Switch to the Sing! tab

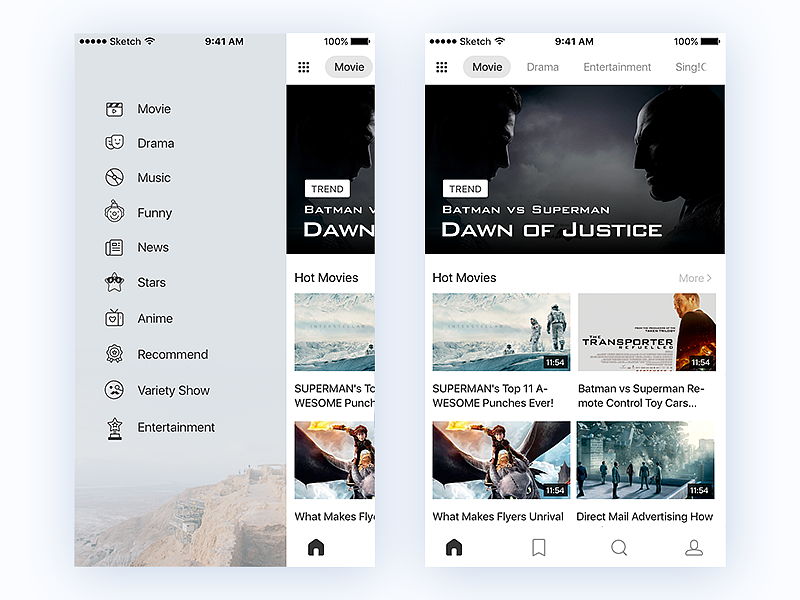(691, 67)
